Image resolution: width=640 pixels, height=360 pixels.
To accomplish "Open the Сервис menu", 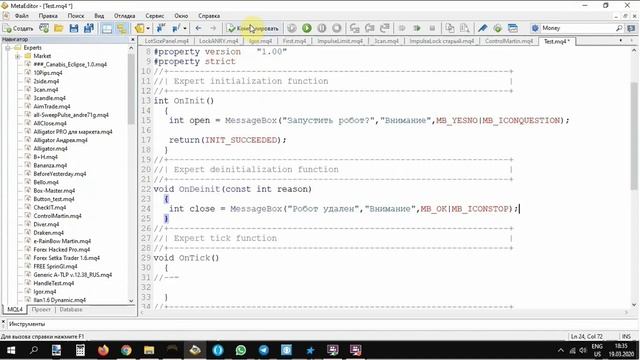I will 155,16.
